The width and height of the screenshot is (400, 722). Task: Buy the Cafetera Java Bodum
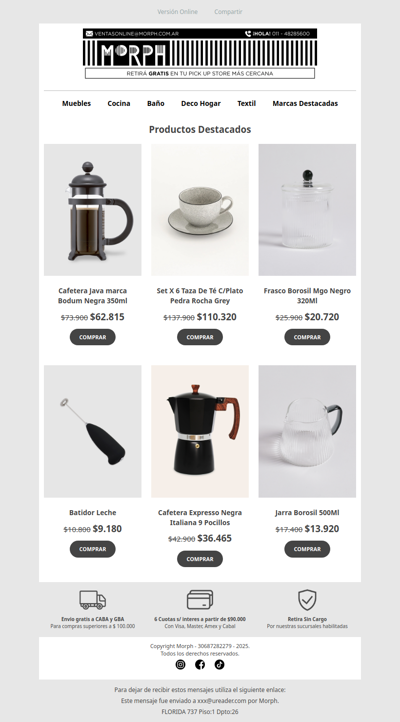click(x=93, y=337)
